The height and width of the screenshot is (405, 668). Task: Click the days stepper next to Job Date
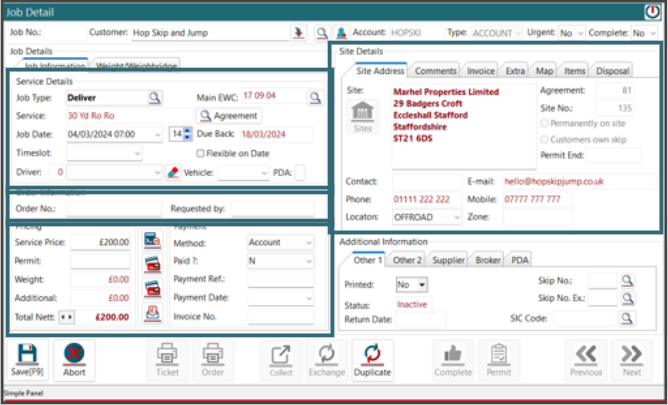point(187,134)
